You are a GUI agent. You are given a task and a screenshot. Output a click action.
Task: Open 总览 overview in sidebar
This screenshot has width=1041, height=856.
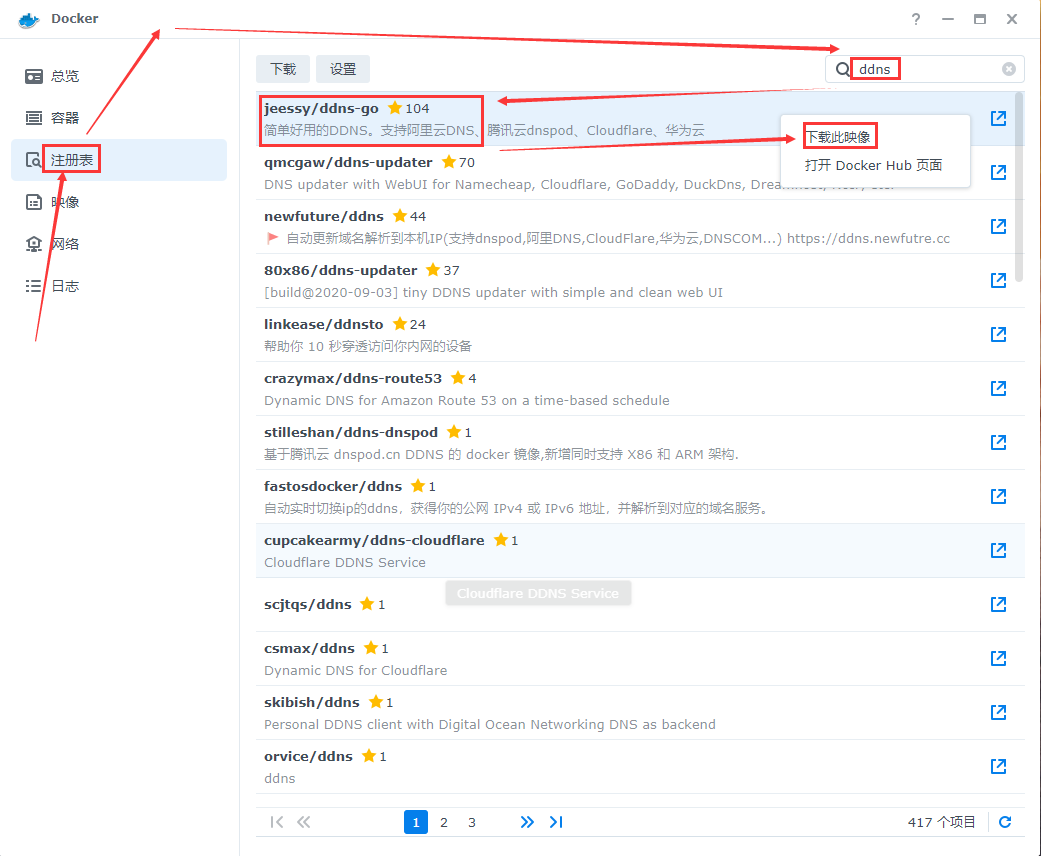click(x=119, y=76)
